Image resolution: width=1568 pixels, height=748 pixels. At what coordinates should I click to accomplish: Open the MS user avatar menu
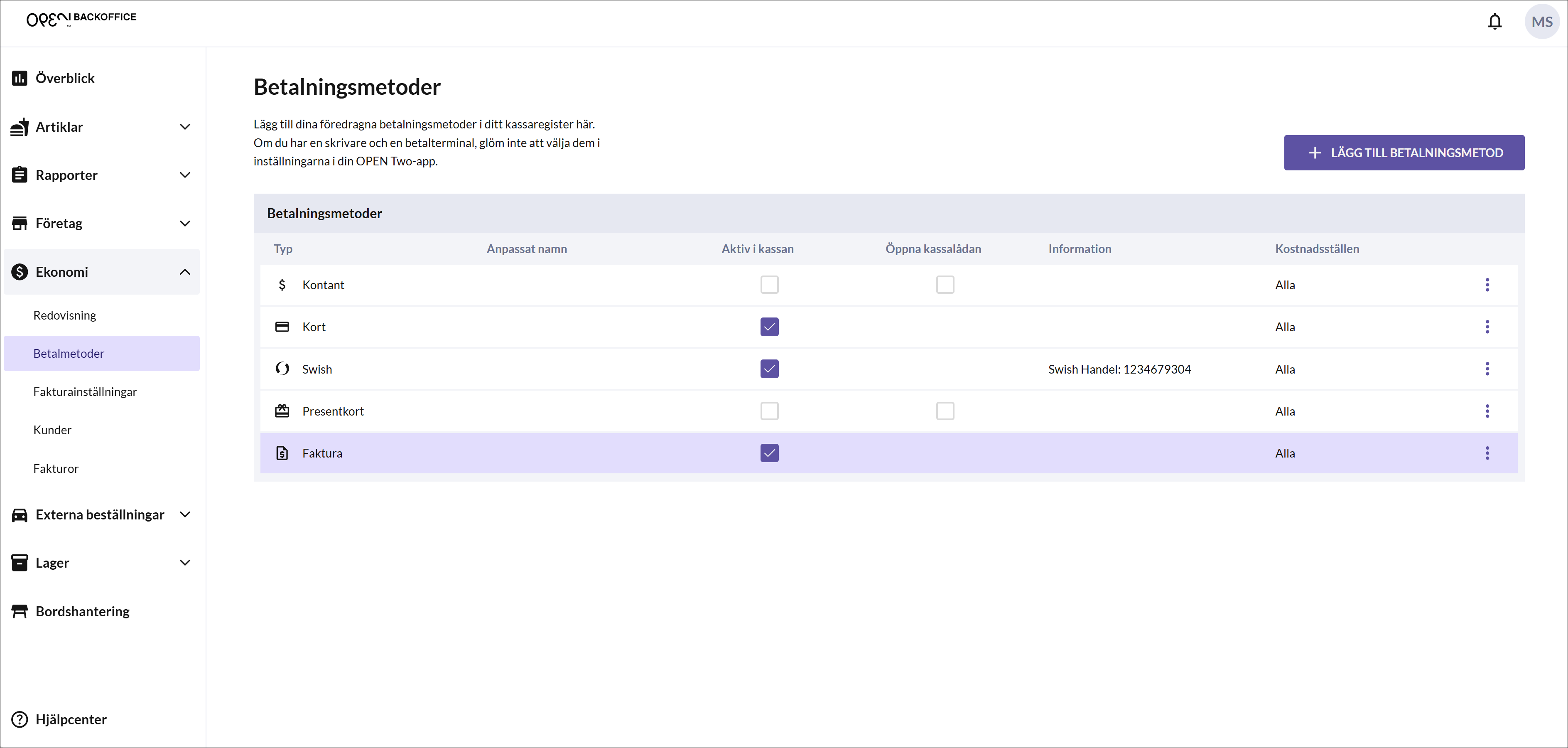[1542, 22]
